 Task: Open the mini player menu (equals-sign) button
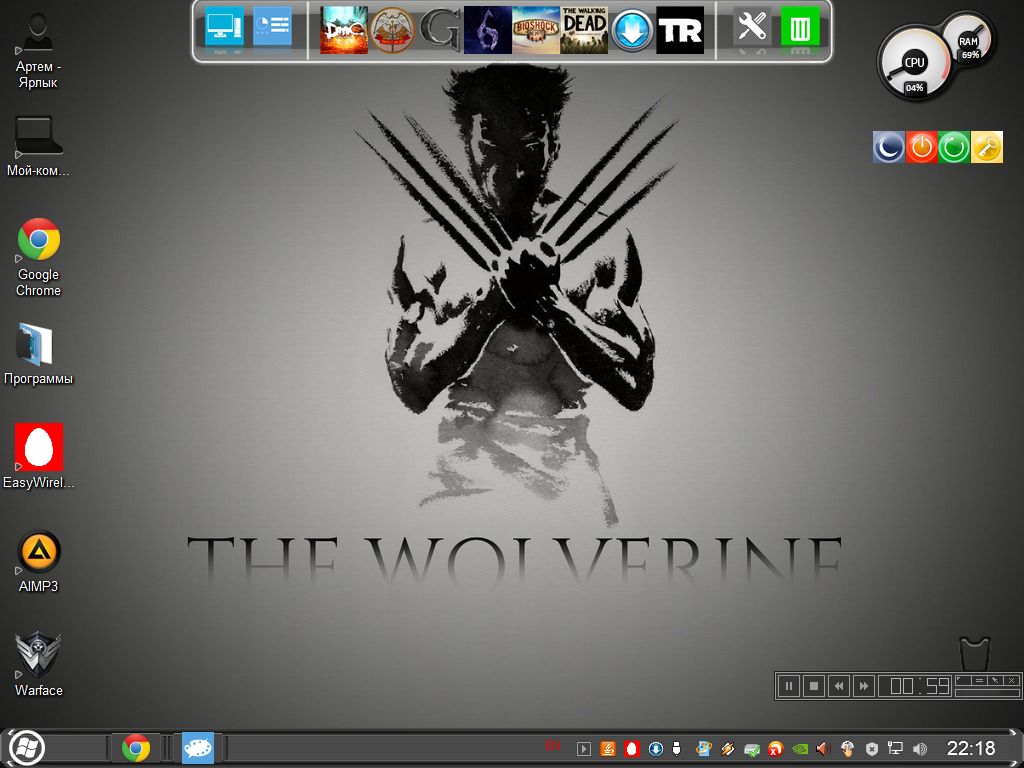(978, 680)
